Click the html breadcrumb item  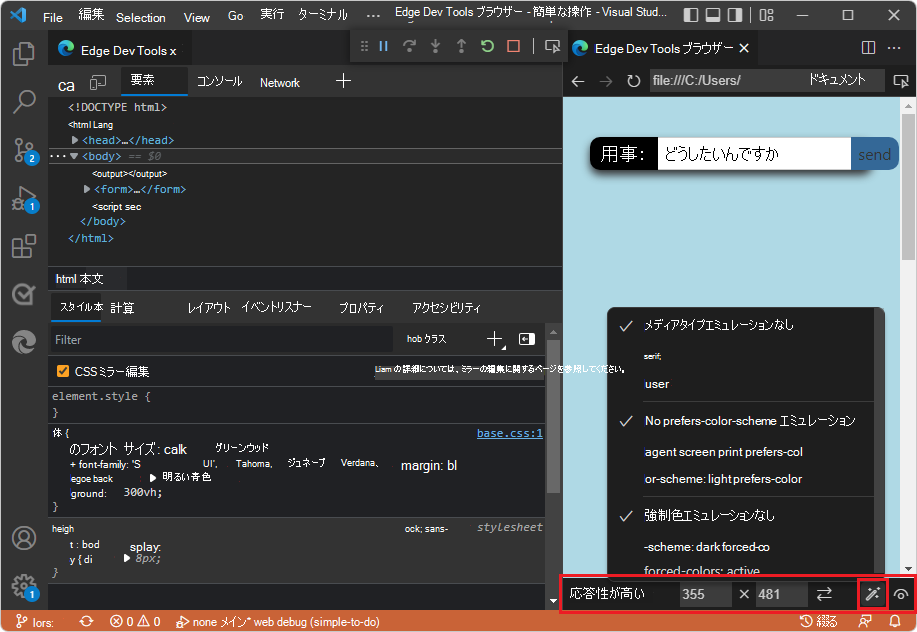(x=66, y=279)
